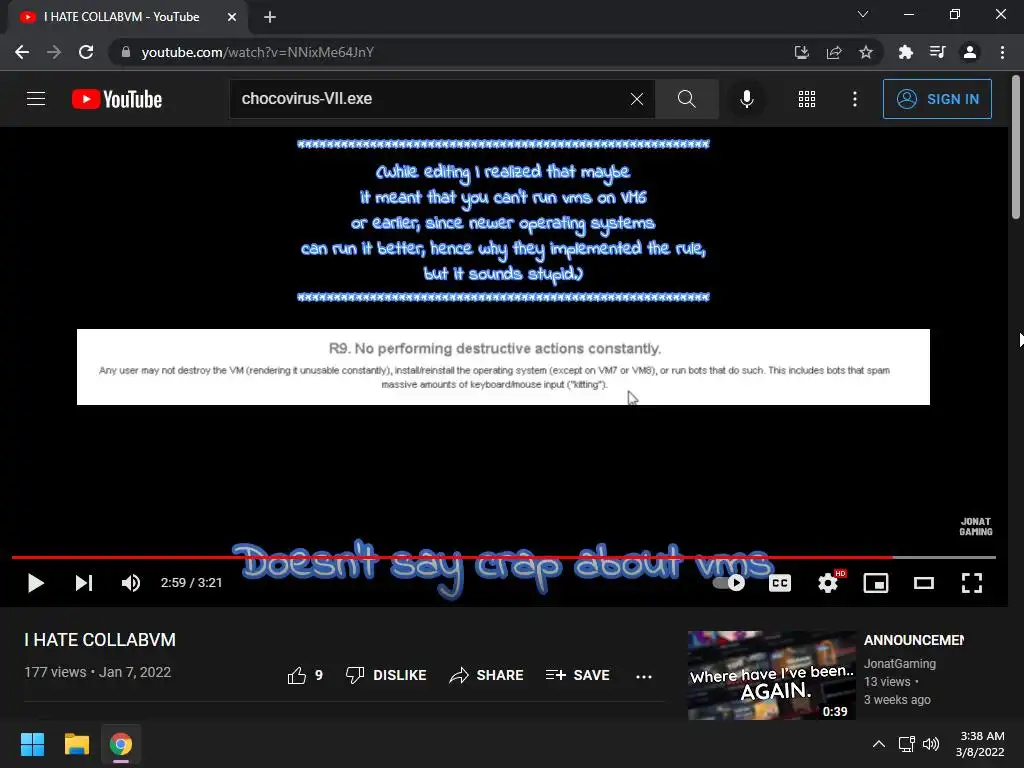Close the I HATE COLLABVM tab
Viewport: 1024px width, 768px height.
pyautogui.click(x=232, y=17)
